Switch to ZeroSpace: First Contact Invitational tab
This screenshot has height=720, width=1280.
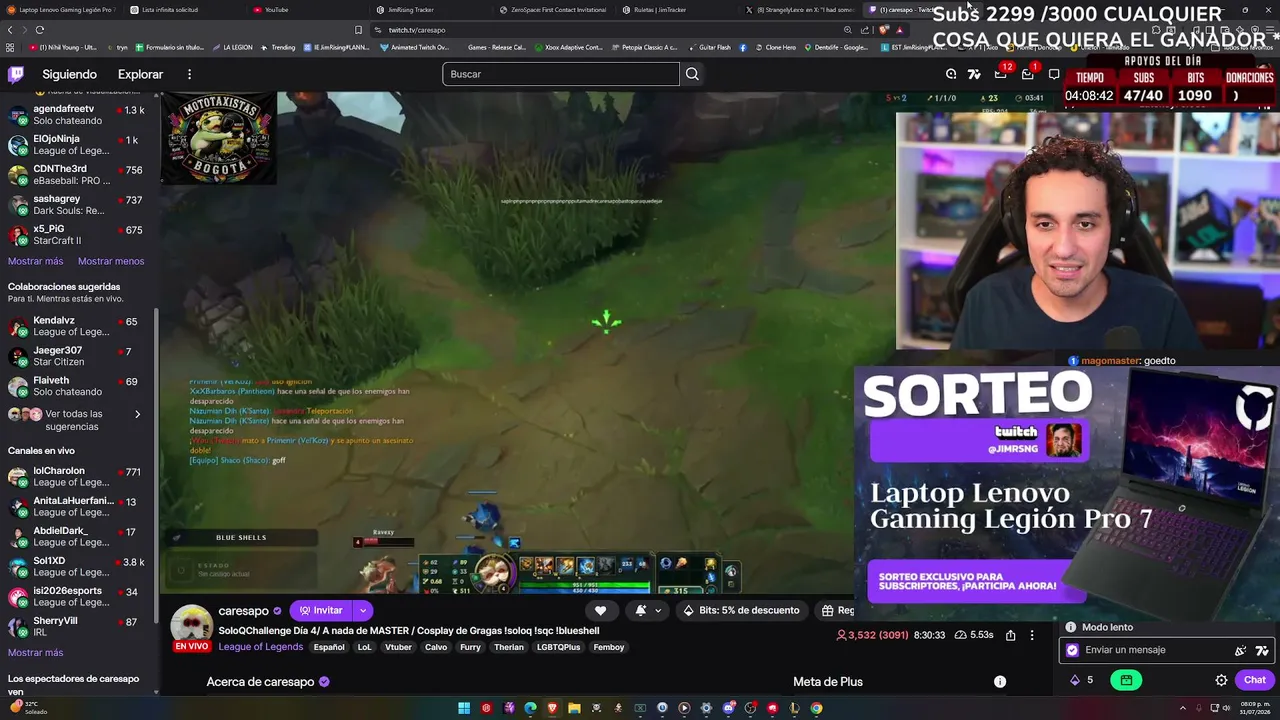tap(553, 10)
